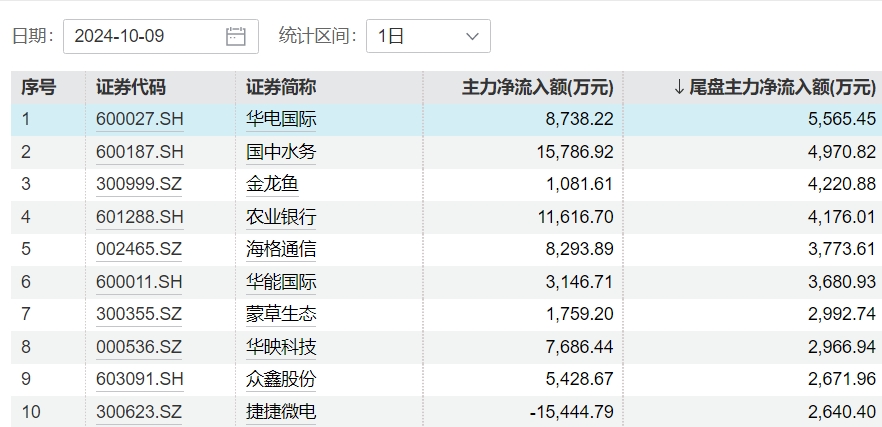This screenshot has height=427, width=882.
Task: Open stock code 601288.SH link
Action: coord(140,217)
